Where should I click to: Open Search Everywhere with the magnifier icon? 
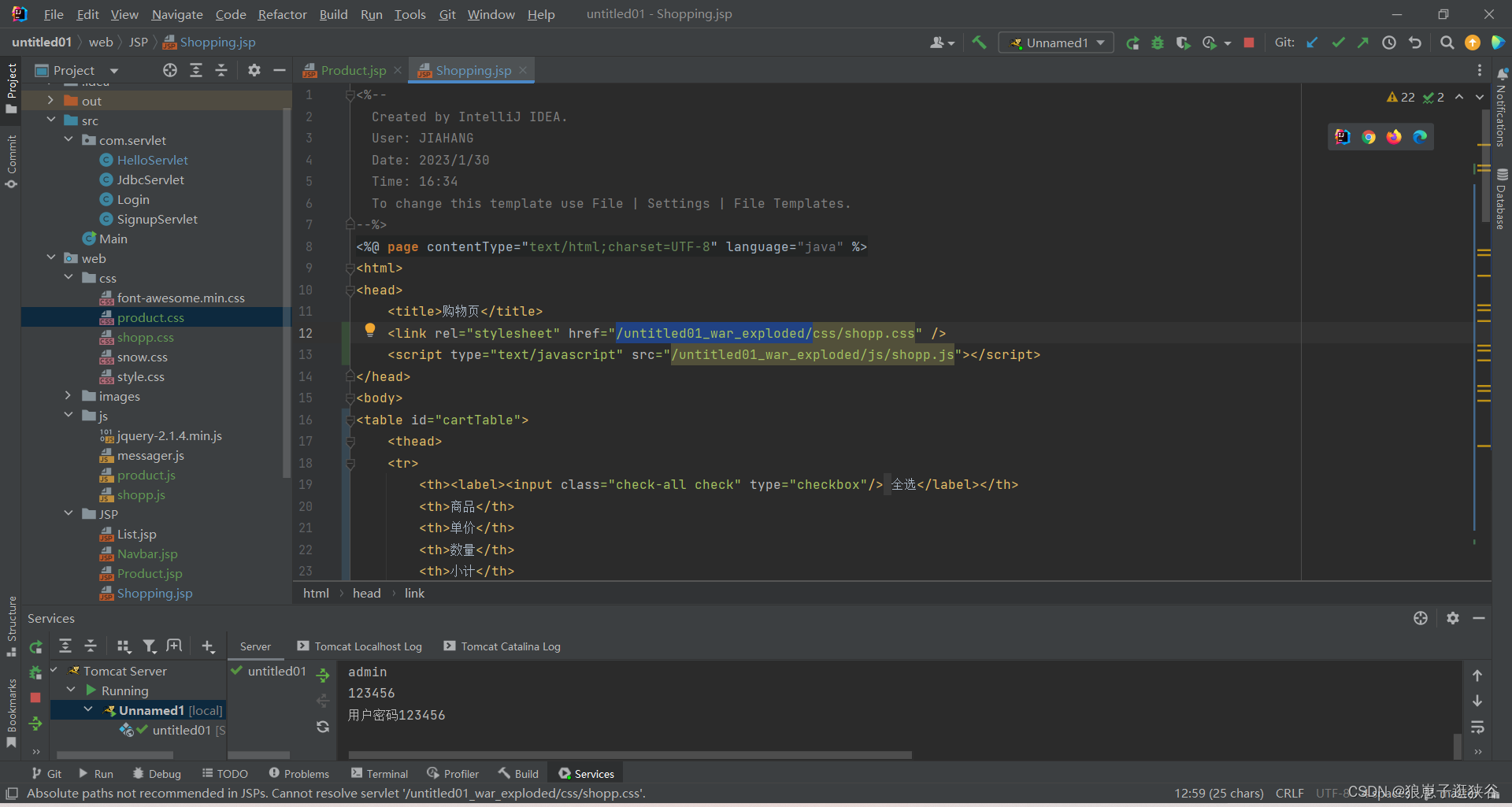click(x=1447, y=43)
